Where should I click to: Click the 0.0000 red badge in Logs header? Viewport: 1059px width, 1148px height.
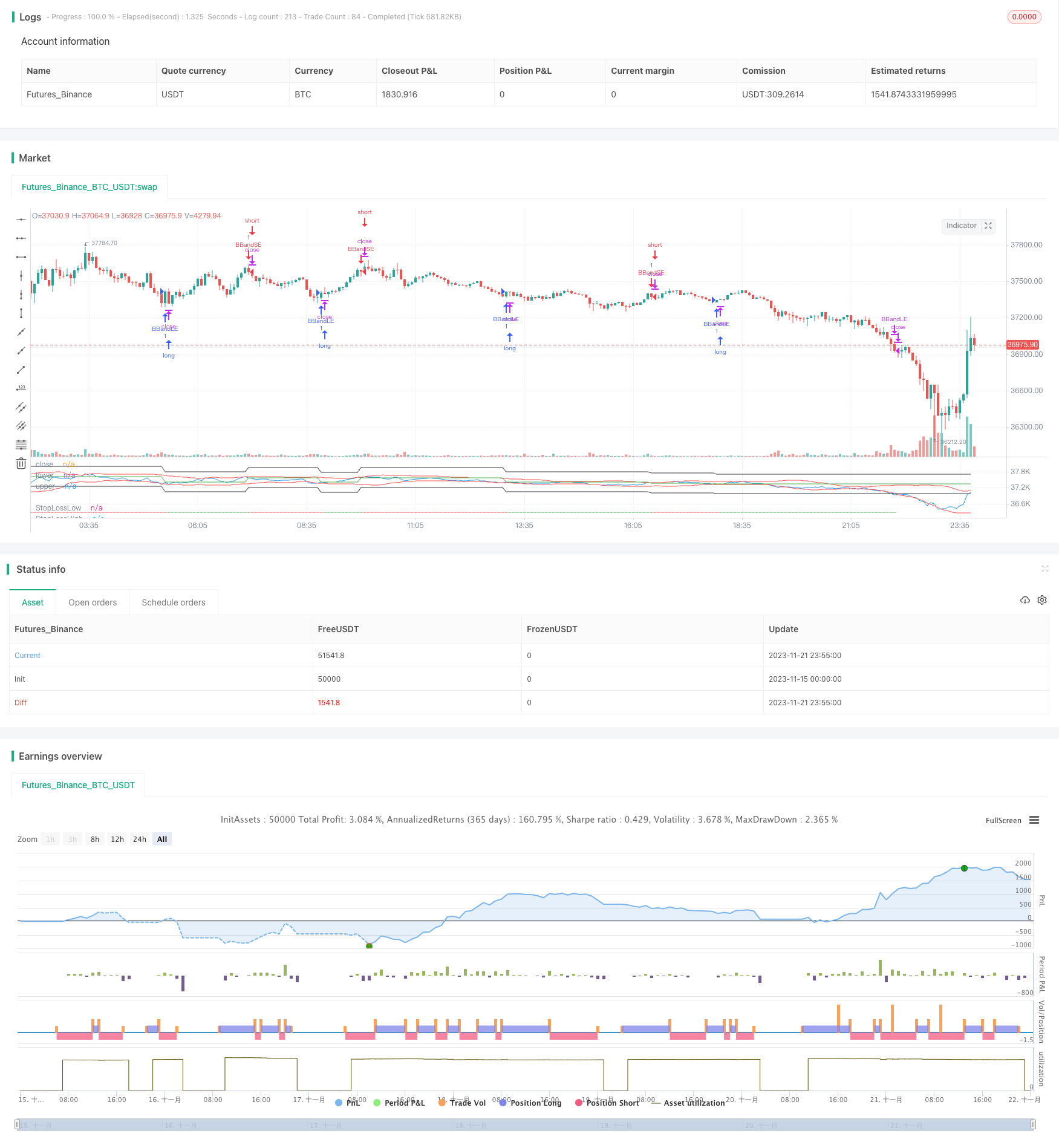click(x=1024, y=17)
